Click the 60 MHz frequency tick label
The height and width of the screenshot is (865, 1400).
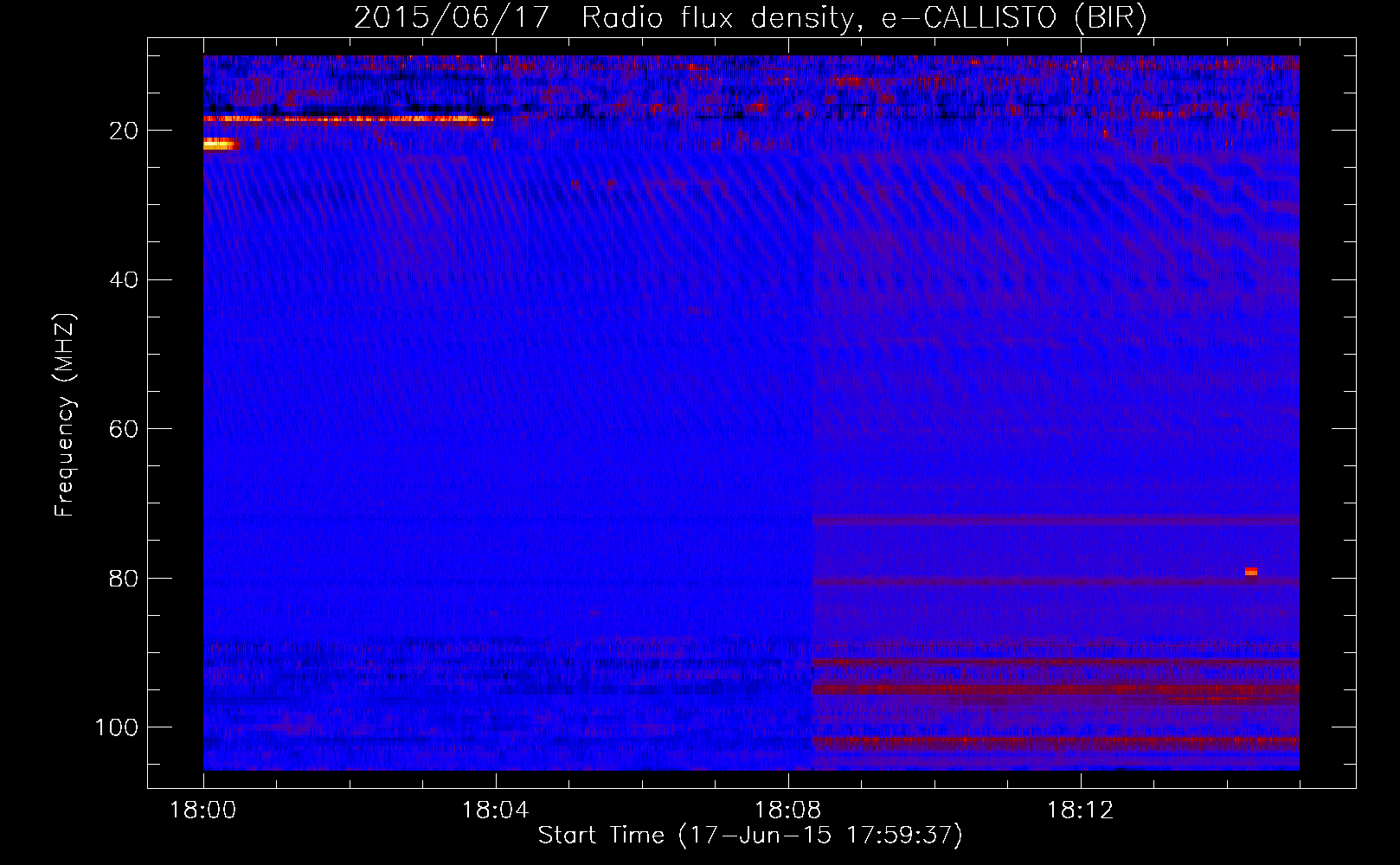click(x=124, y=429)
